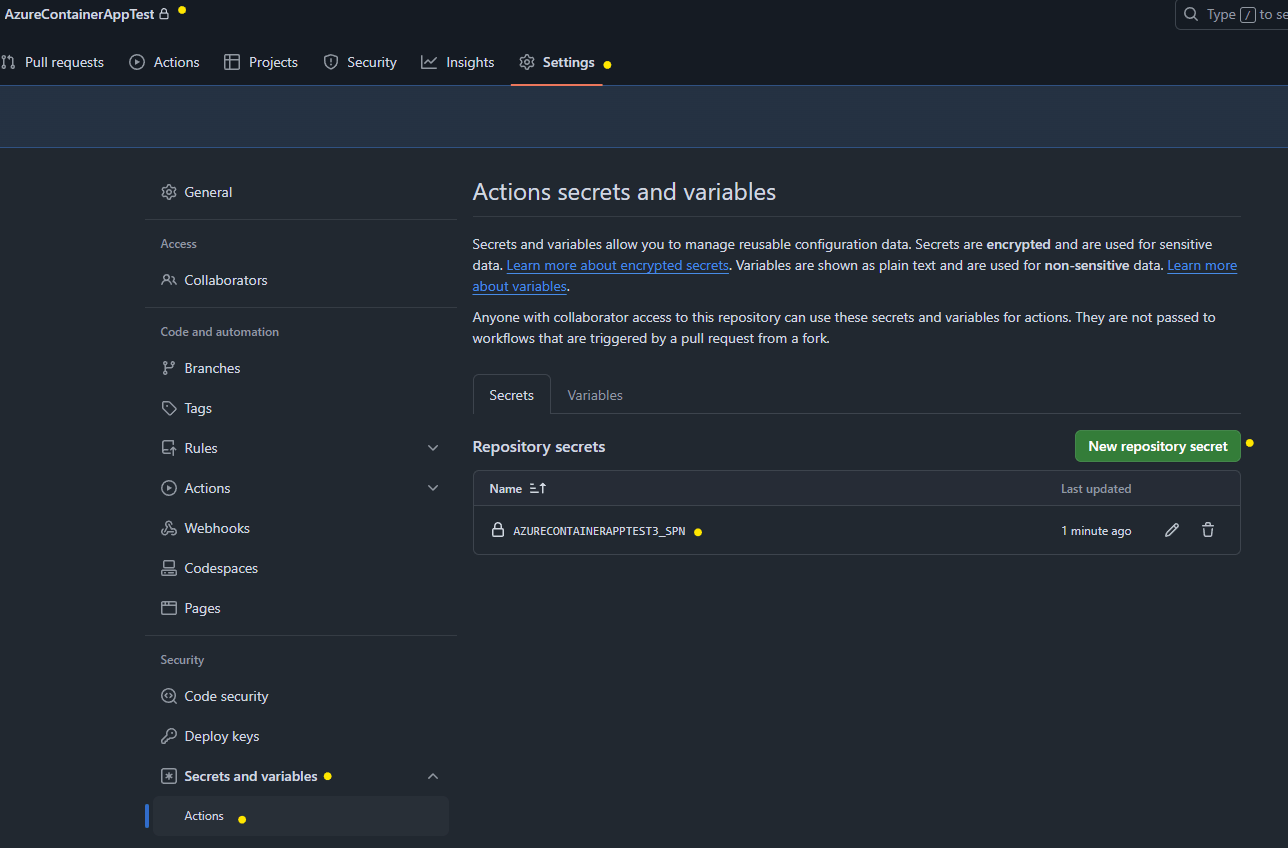
Task: Click the asterisk icon next to Secrets and variables
Action: pyautogui.click(x=169, y=776)
